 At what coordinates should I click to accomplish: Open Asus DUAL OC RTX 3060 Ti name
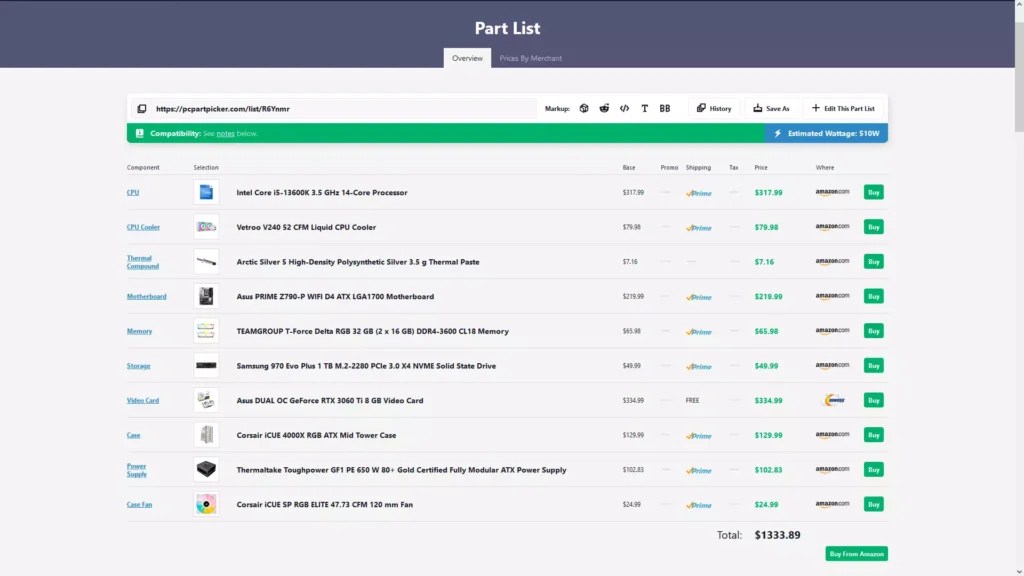pyautogui.click(x=330, y=400)
